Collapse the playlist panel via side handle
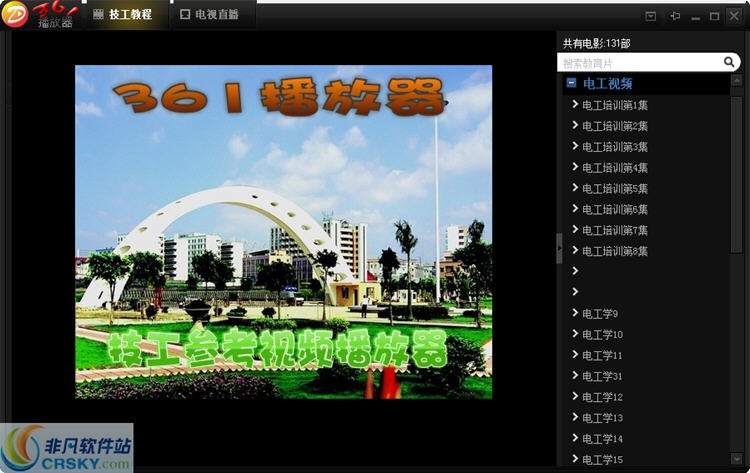750x473 pixels. pyautogui.click(x=559, y=249)
